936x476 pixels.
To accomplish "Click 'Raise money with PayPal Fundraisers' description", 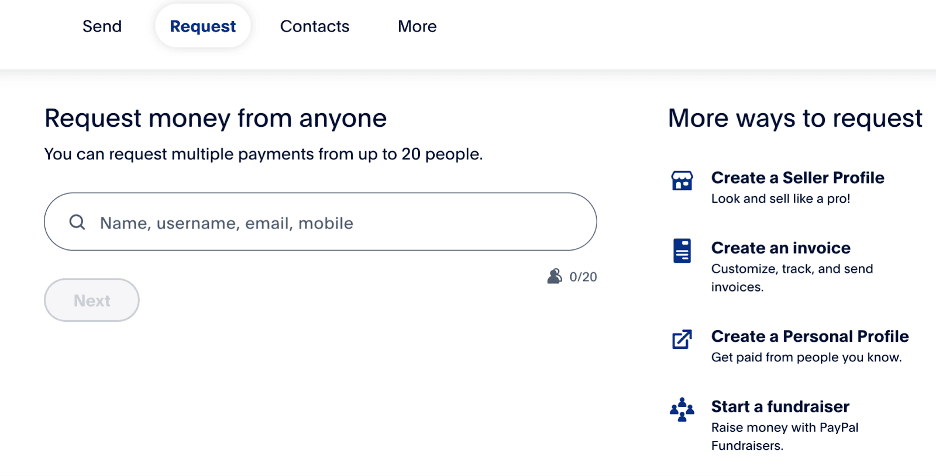I will click(x=784, y=437).
